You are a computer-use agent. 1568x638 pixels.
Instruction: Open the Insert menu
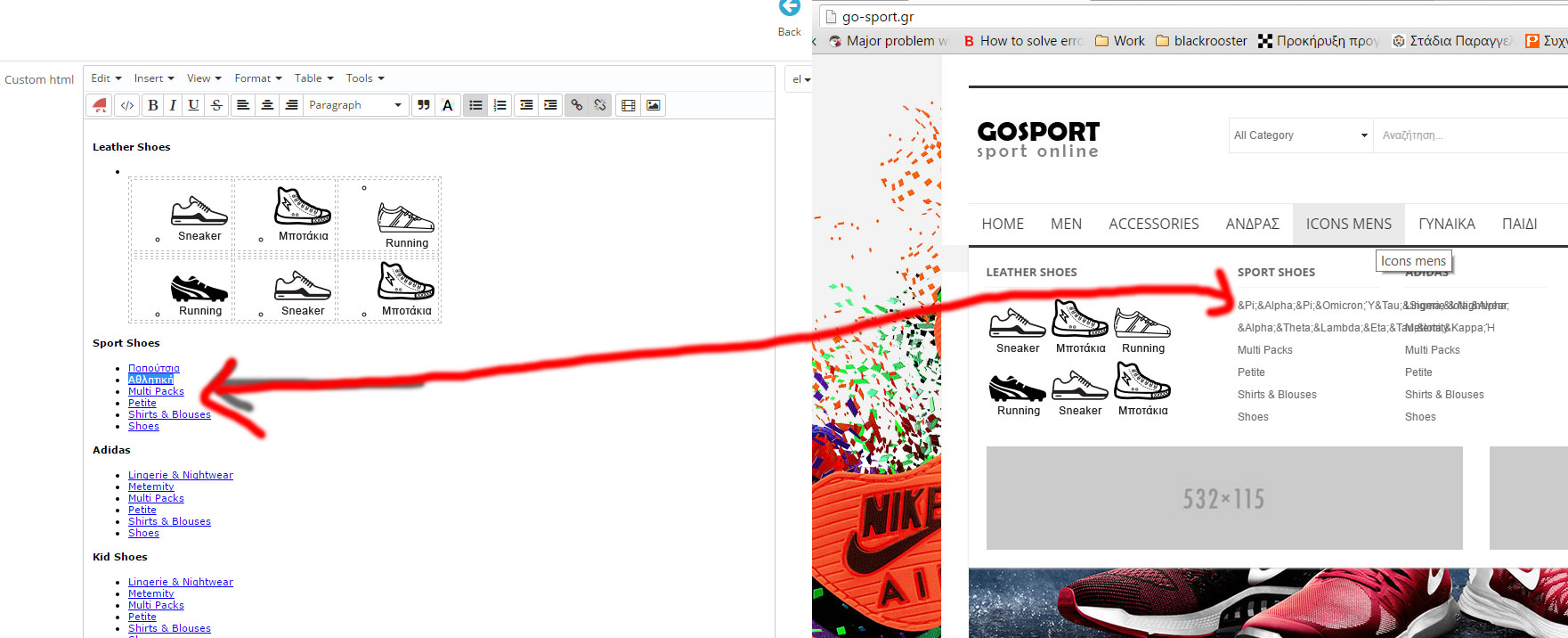[x=153, y=78]
